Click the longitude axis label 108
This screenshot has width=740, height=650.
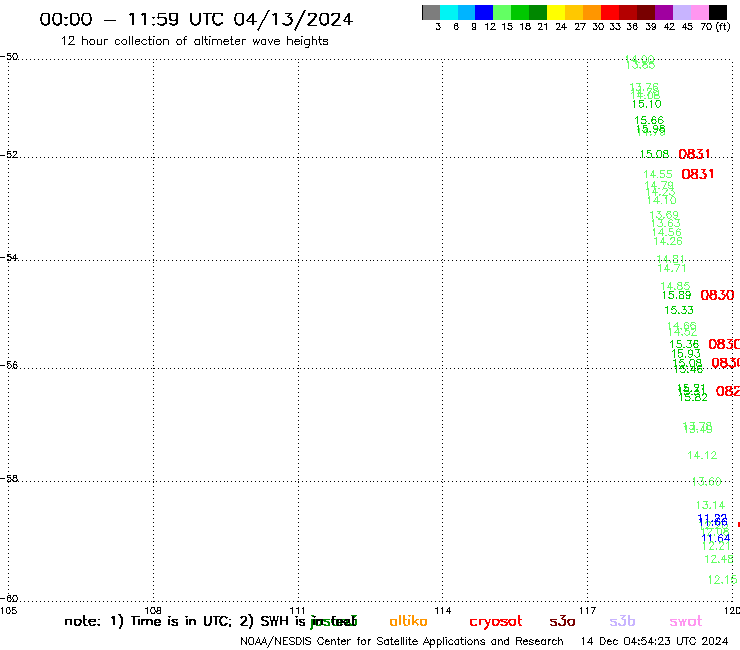point(153,610)
